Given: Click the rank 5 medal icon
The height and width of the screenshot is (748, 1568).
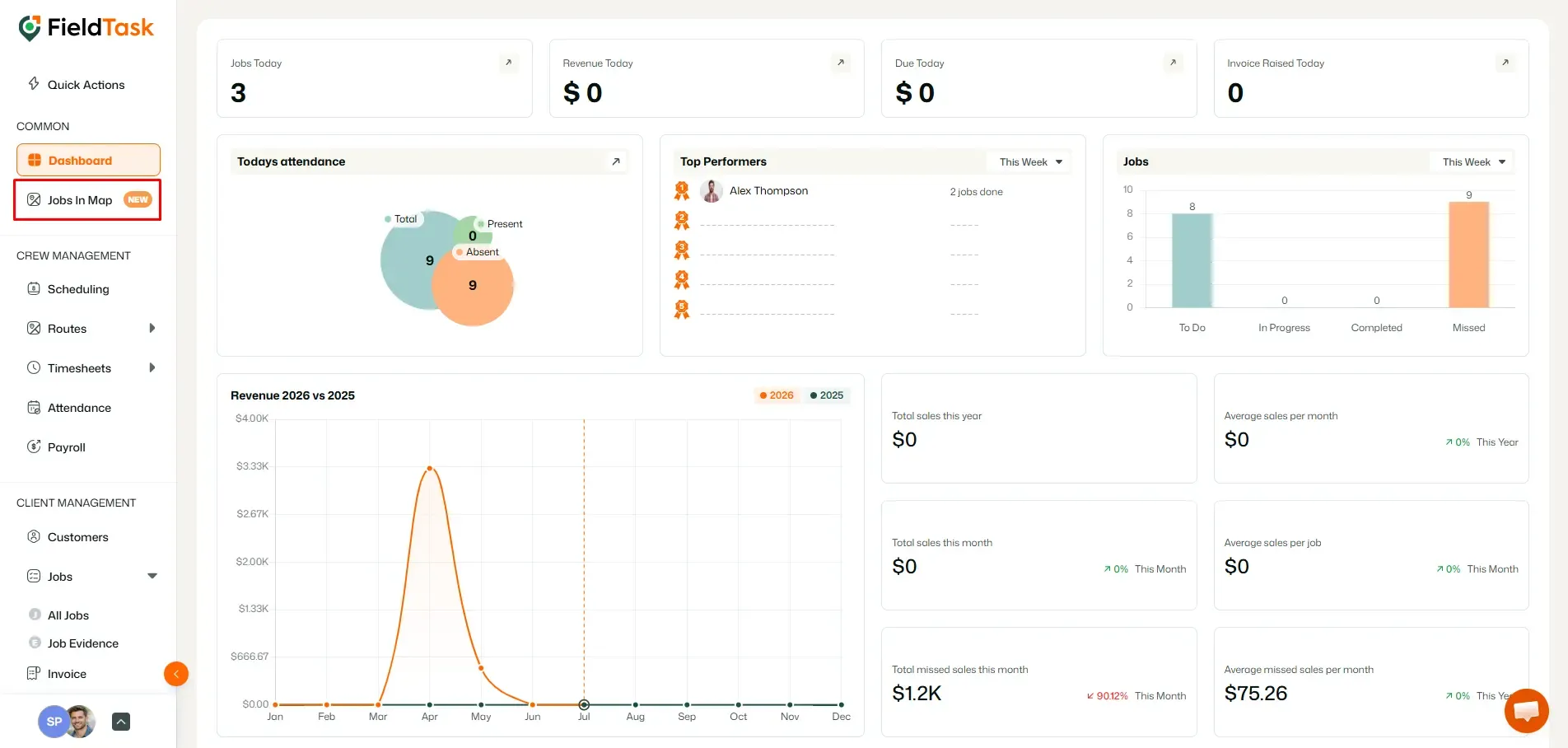Looking at the screenshot, I should point(682,310).
